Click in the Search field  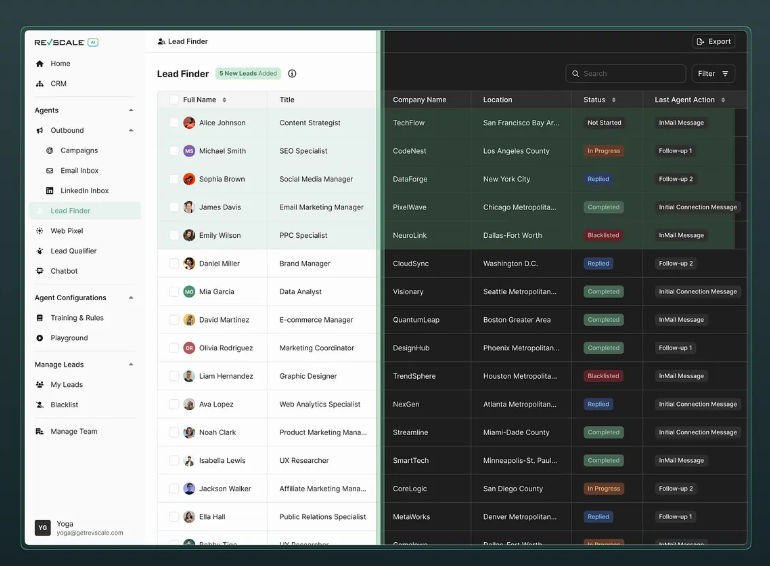click(x=625, y=74)
